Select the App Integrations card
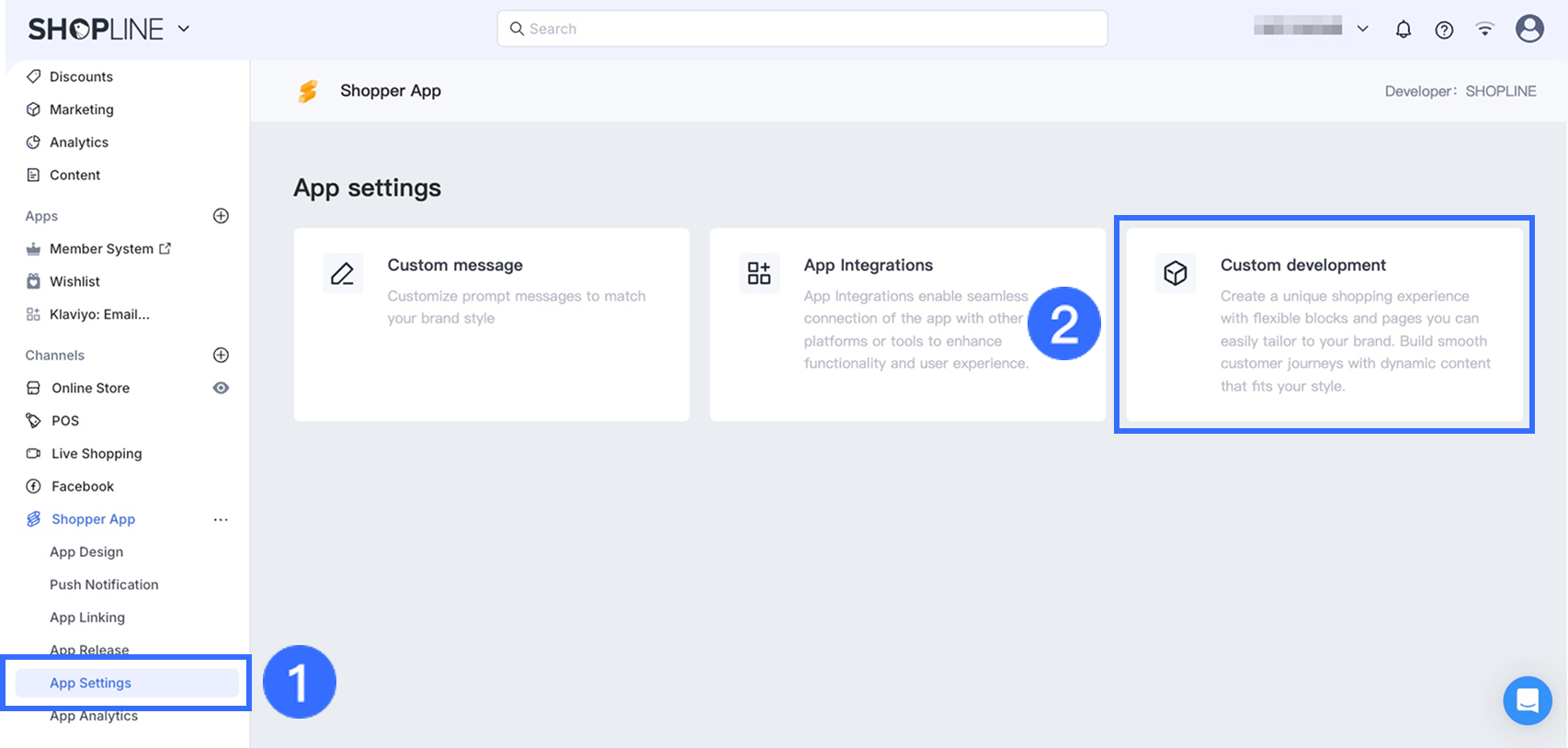 (907, 324)
